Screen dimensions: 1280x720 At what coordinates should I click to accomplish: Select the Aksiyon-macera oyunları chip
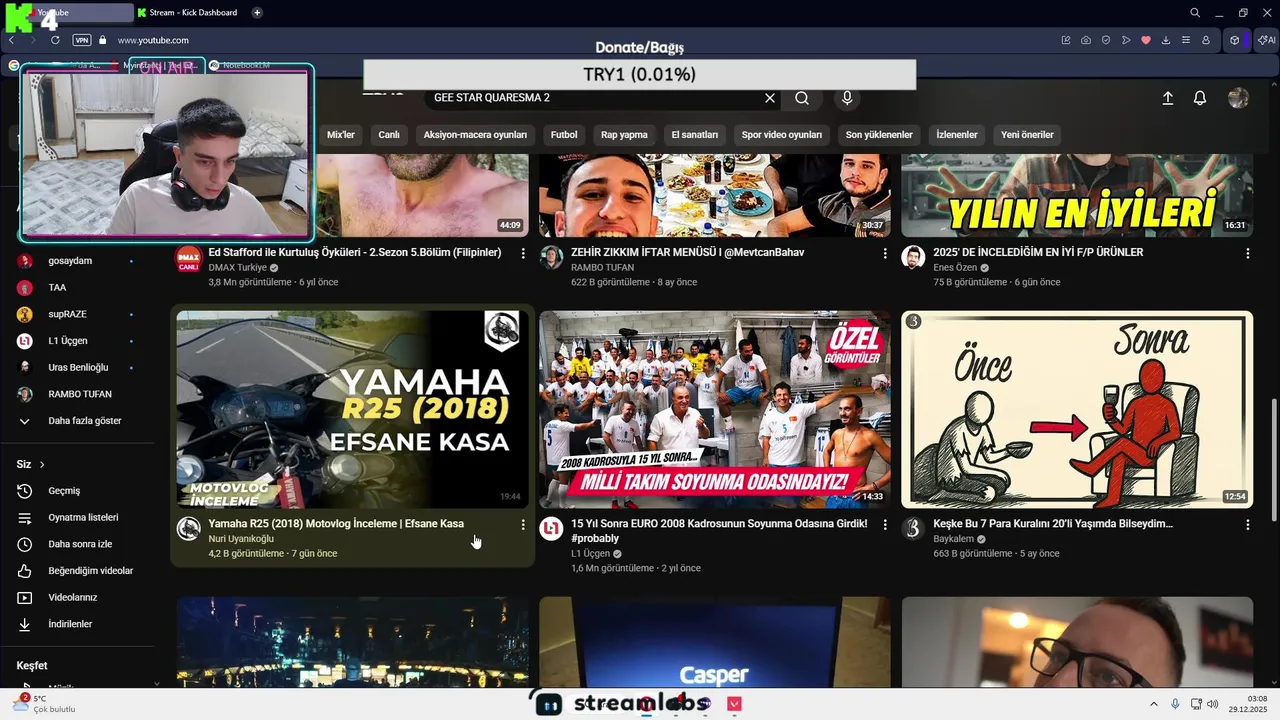pos(475,135)
